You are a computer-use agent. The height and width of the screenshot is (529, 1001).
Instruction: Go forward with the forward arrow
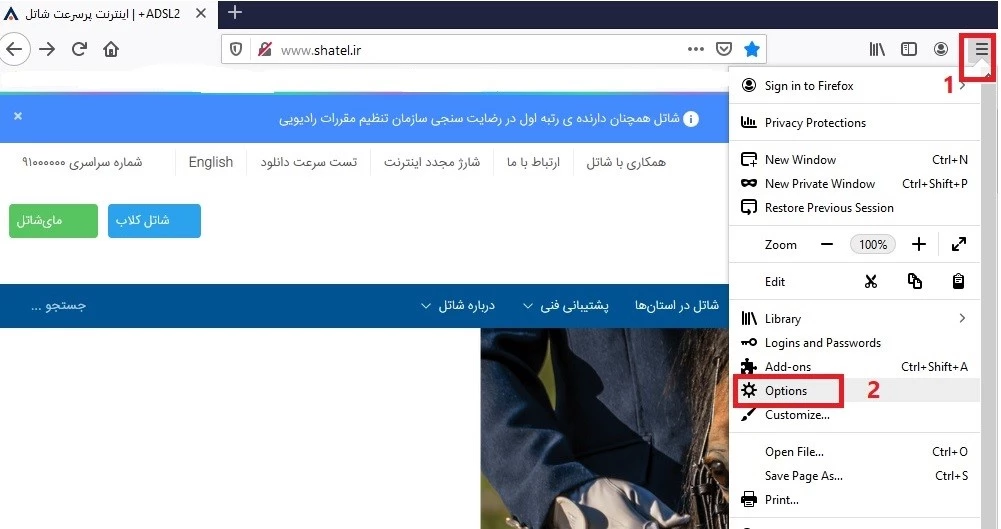pos(47,49)
